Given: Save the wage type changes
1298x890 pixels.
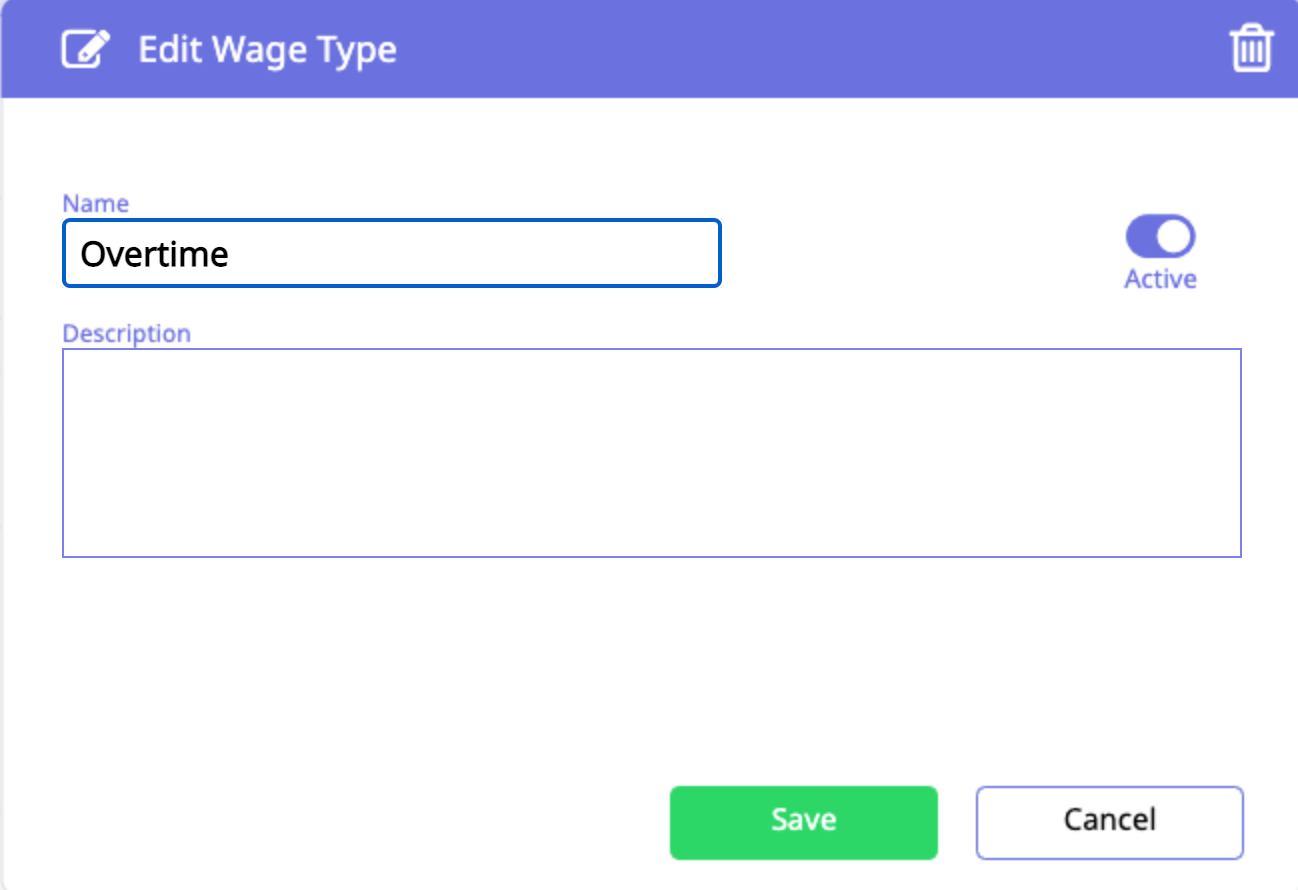Looking at the screenshot, I should point(803,822).
